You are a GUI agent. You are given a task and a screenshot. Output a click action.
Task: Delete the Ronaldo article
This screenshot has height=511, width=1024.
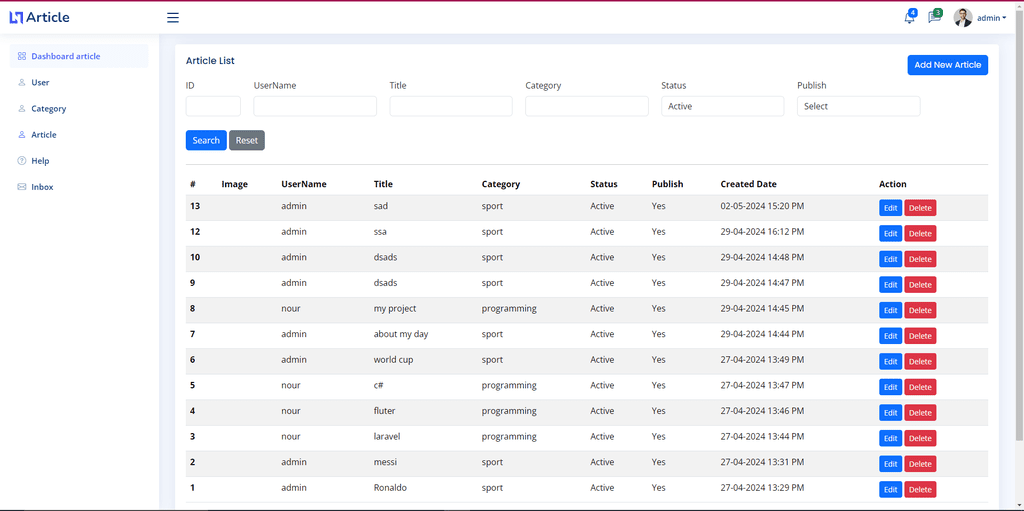[x=920, y=489]
